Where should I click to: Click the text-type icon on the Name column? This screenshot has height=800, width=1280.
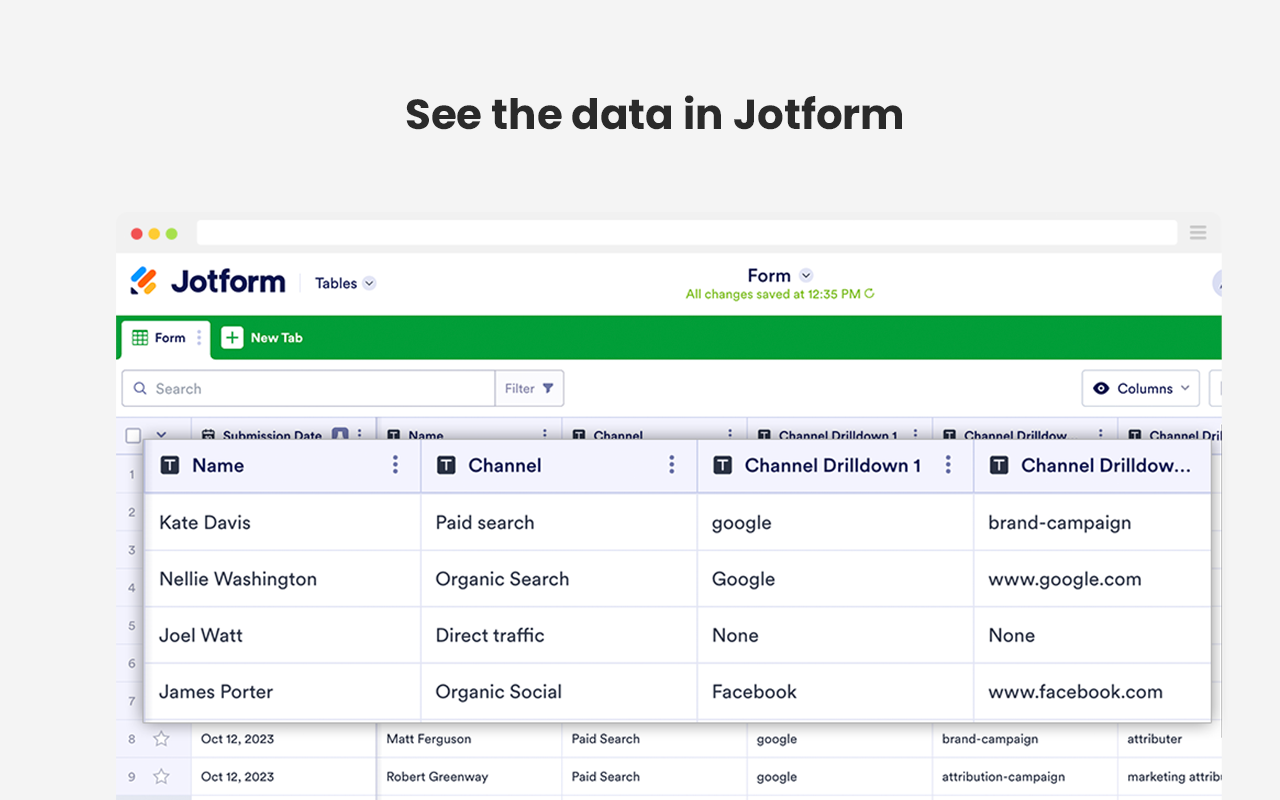point(172,465)
